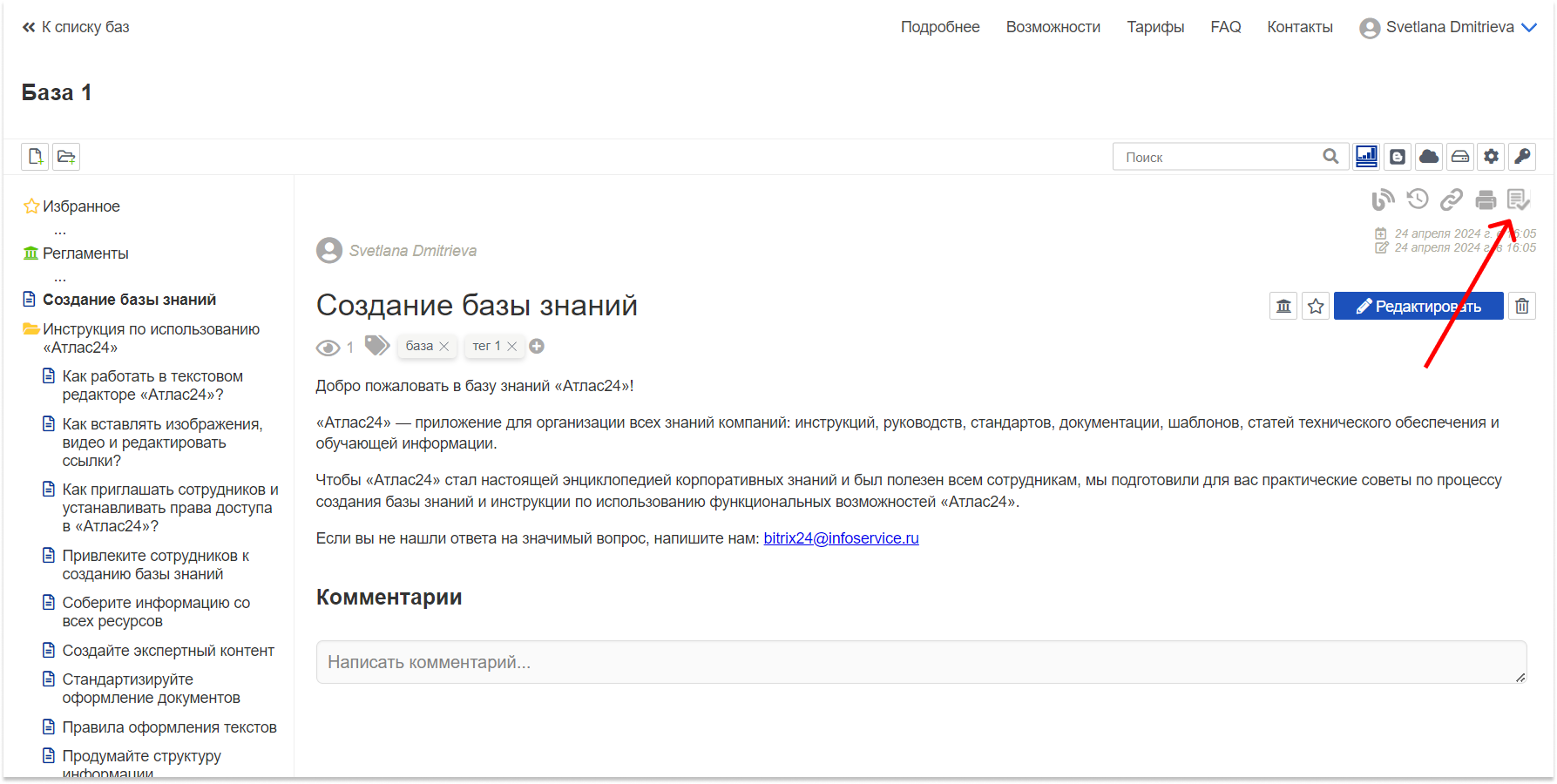Viewport: 1557px width, 784px height.
Task: Click the 'Написать комментарий' text box
Action: tap(921, 662)
